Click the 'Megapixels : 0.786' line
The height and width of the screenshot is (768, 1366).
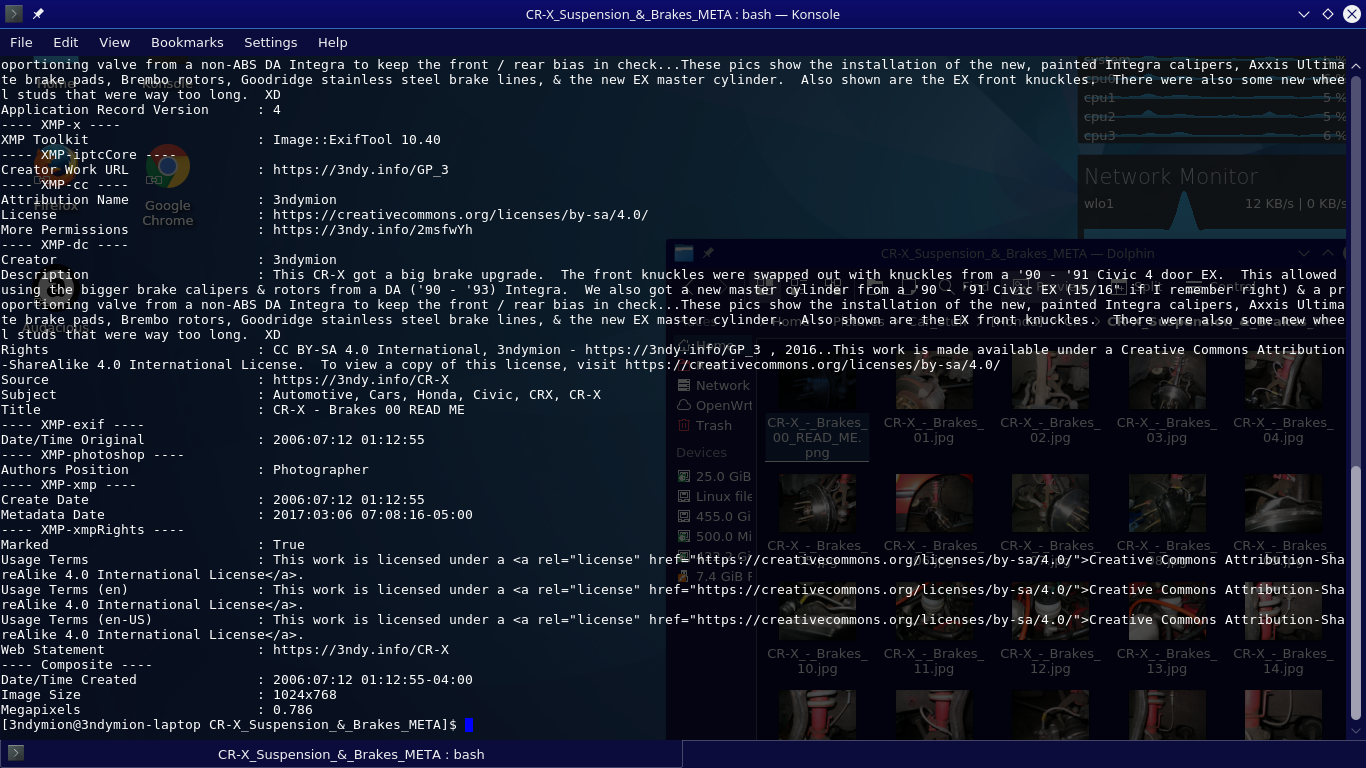[x=157, y=710]
